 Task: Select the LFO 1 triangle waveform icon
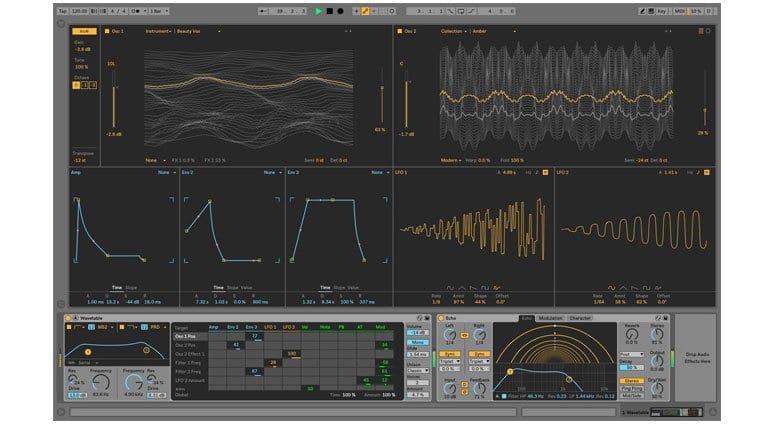(462, 288)
